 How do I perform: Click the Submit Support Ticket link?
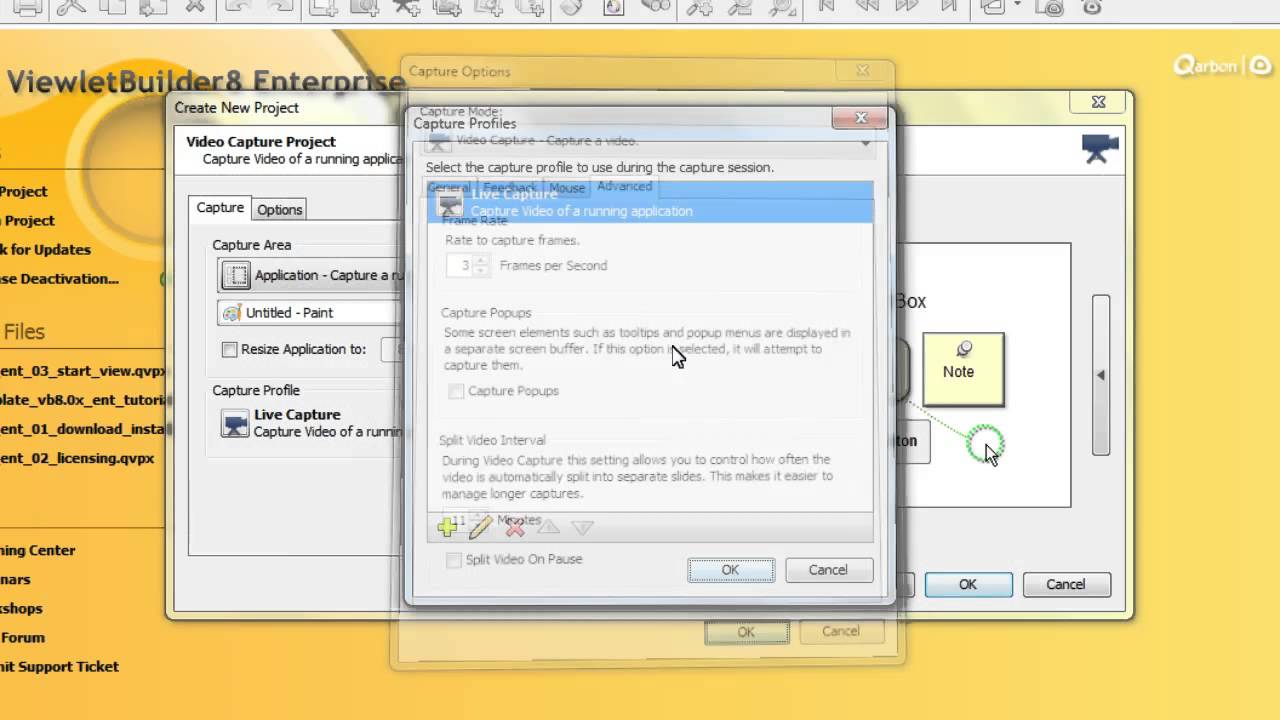click(x=59, y=666)
